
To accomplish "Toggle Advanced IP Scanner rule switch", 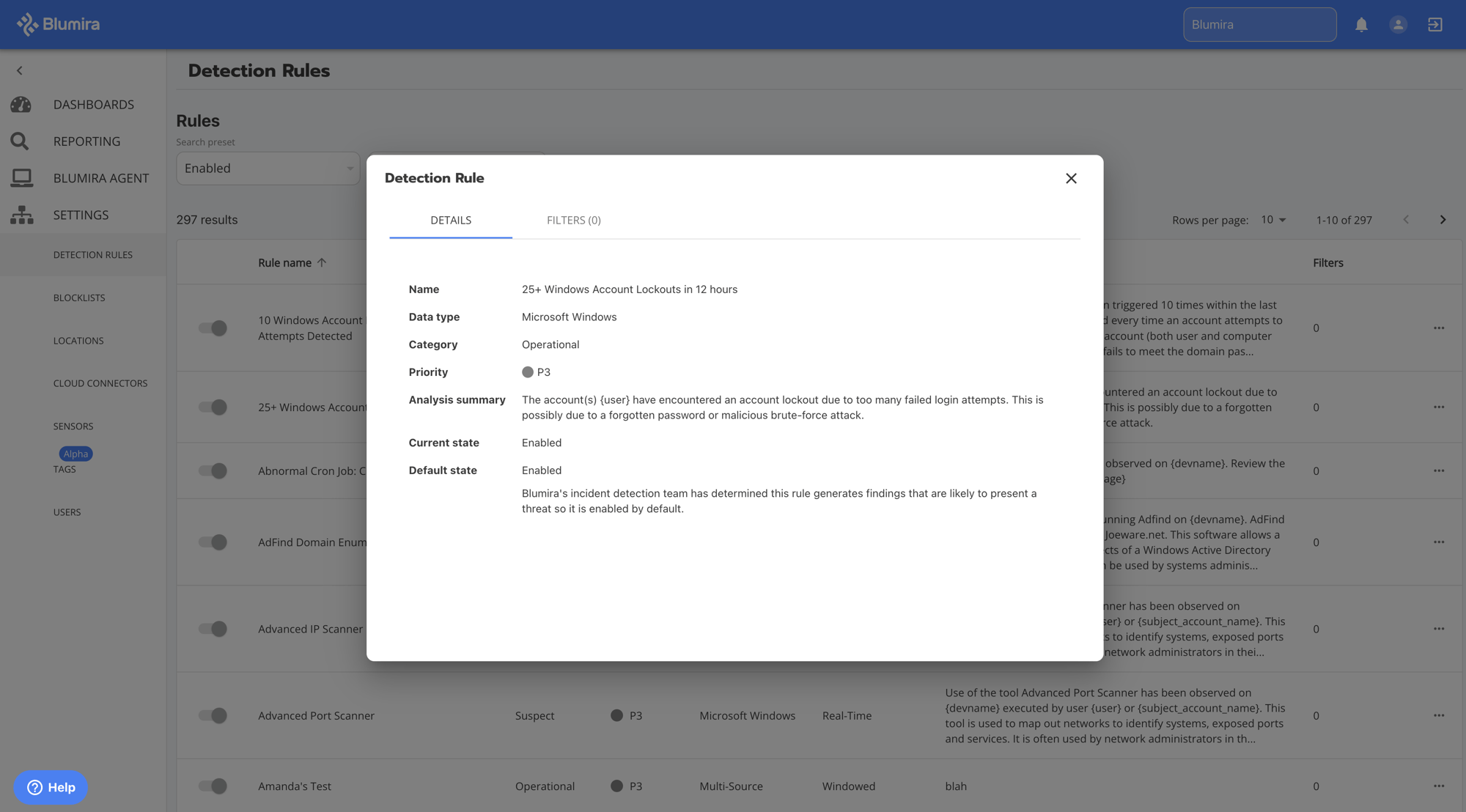I will pos(213,629).
